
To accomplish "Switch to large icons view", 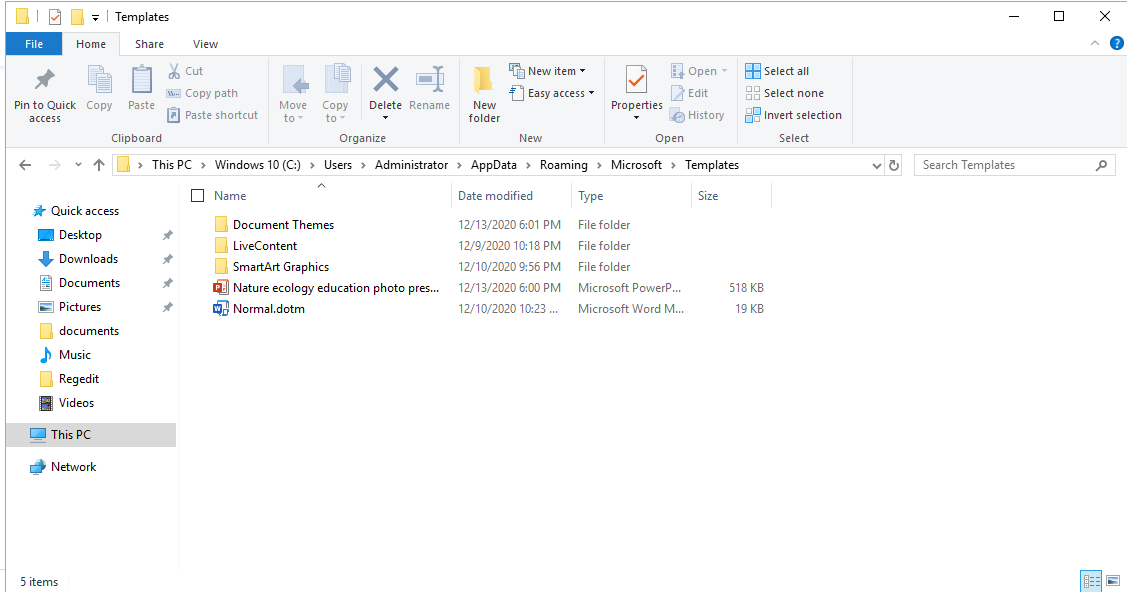I will tap(1113, 581).
